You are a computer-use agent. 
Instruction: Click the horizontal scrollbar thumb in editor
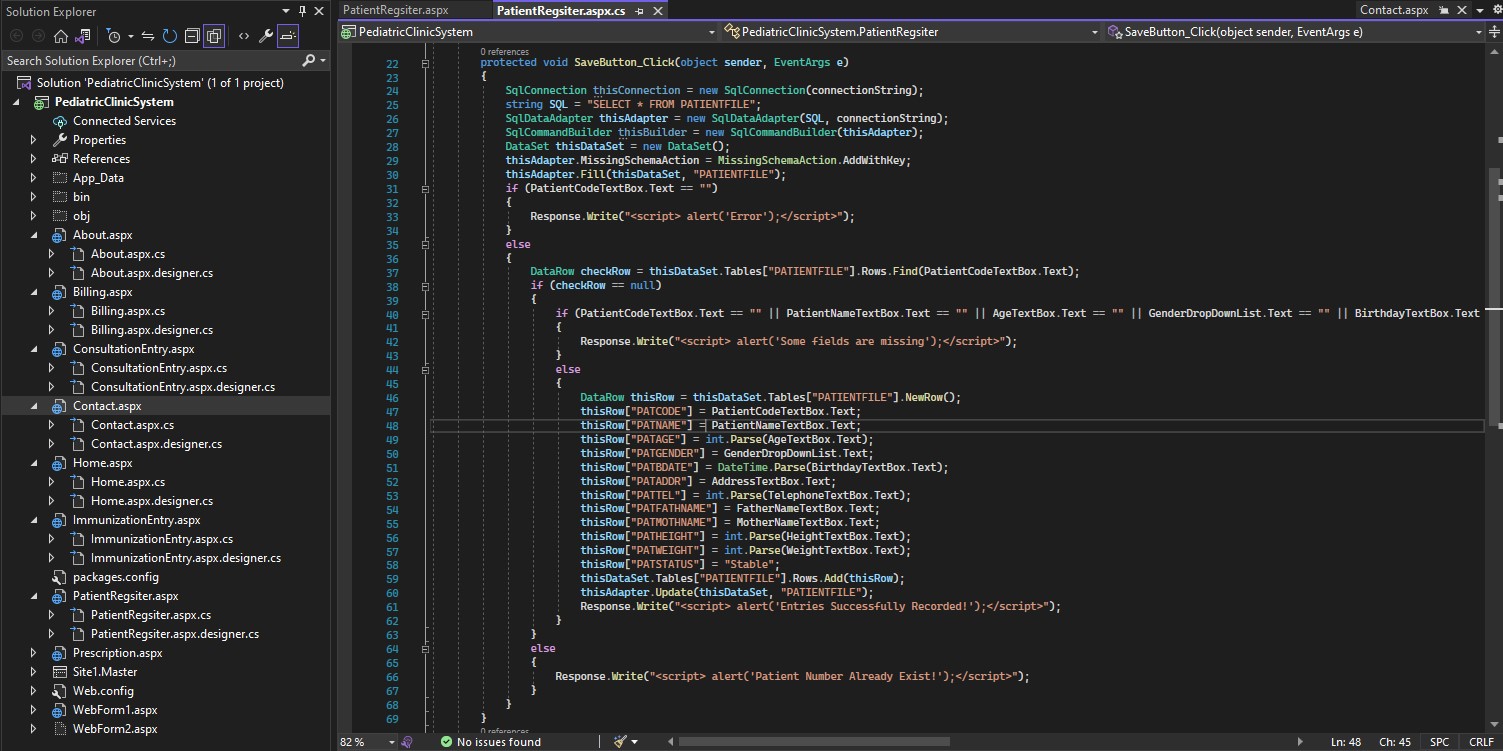coord(815,742)
